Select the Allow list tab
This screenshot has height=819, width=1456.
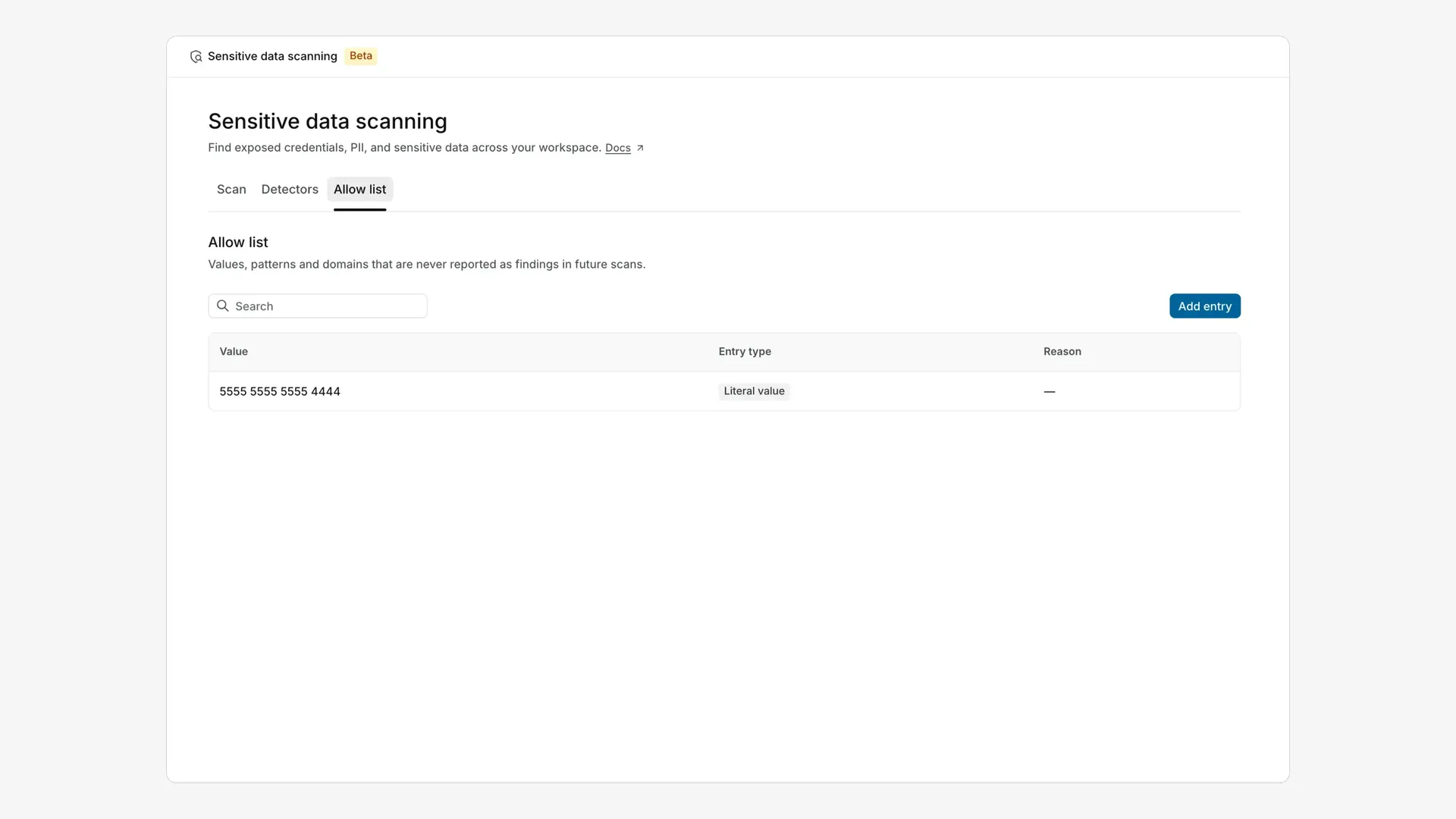coord(360,189)
